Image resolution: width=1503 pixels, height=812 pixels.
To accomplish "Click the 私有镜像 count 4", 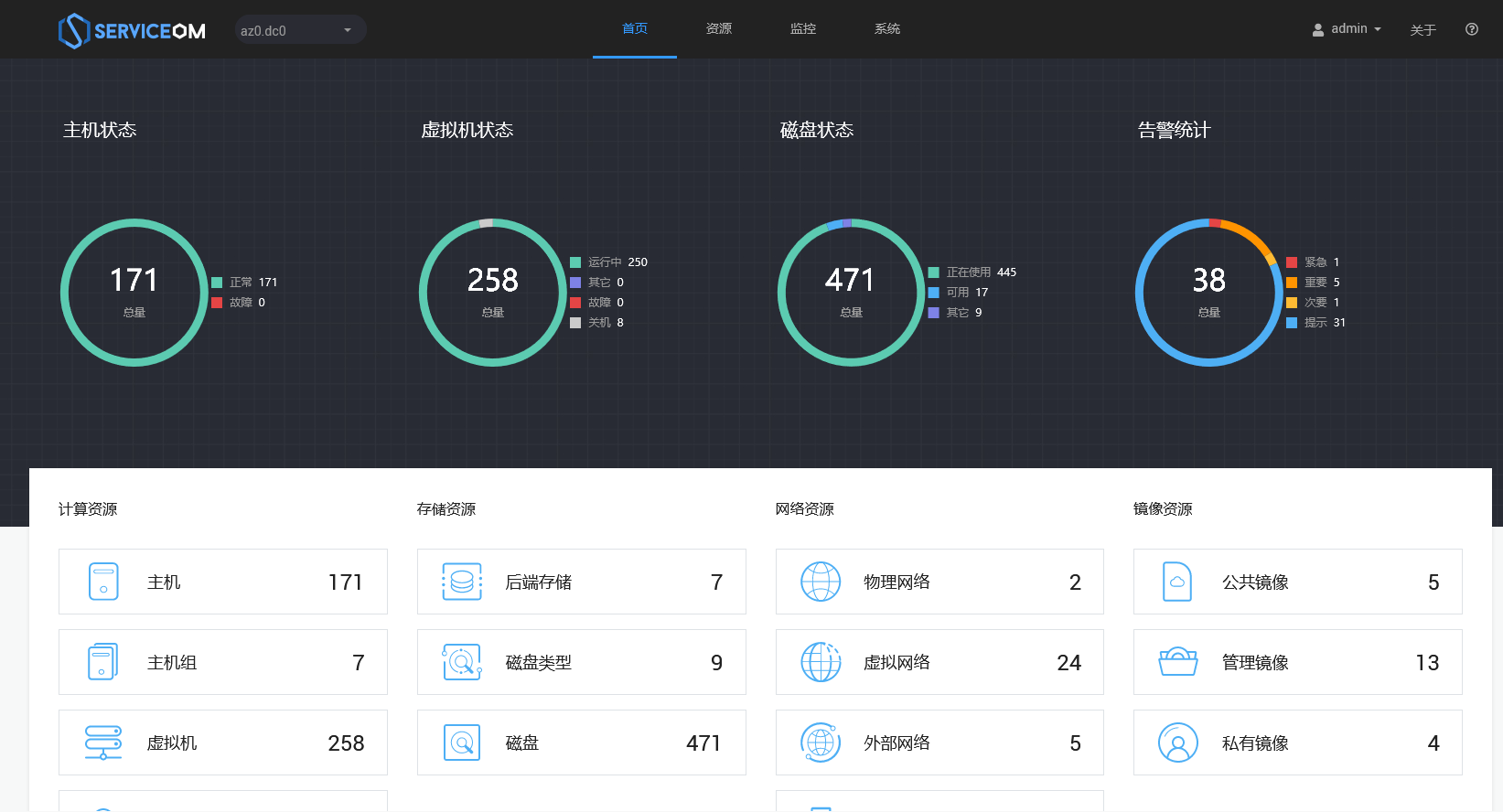I will (1433, 743).
